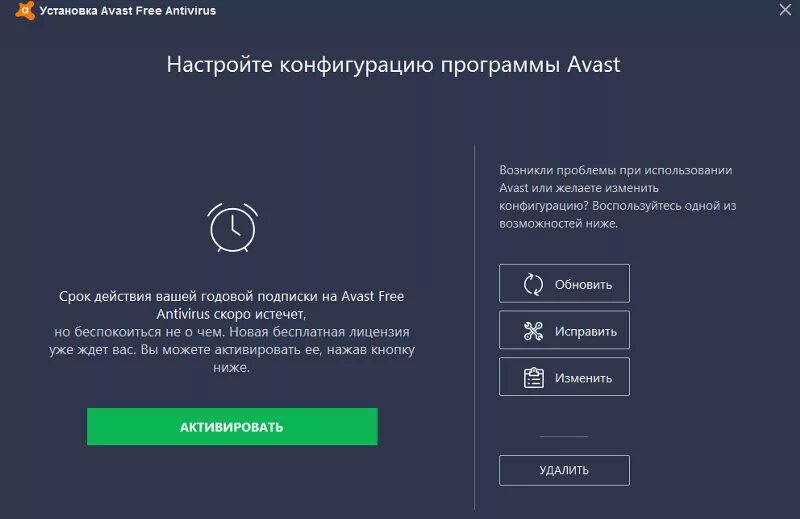Click the sentence Новая бесплатная лицензия
800x519 pixels.
point(319,332)
